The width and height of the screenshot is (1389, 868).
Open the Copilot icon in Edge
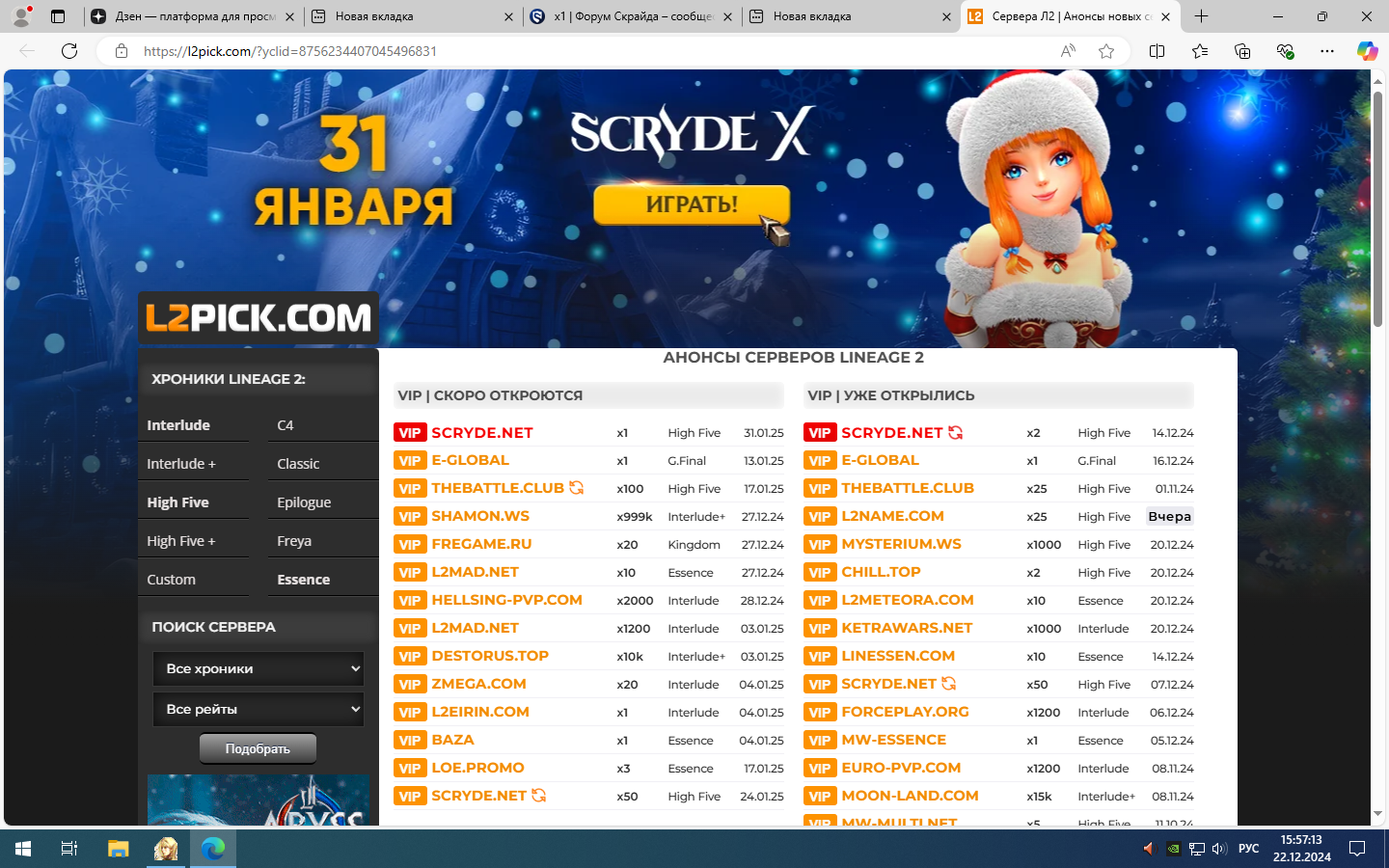point(1367,51)
